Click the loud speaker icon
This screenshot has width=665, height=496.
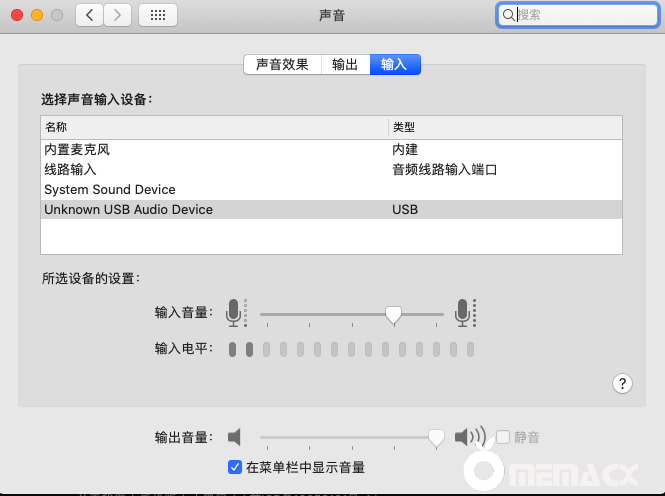(469, 437)
